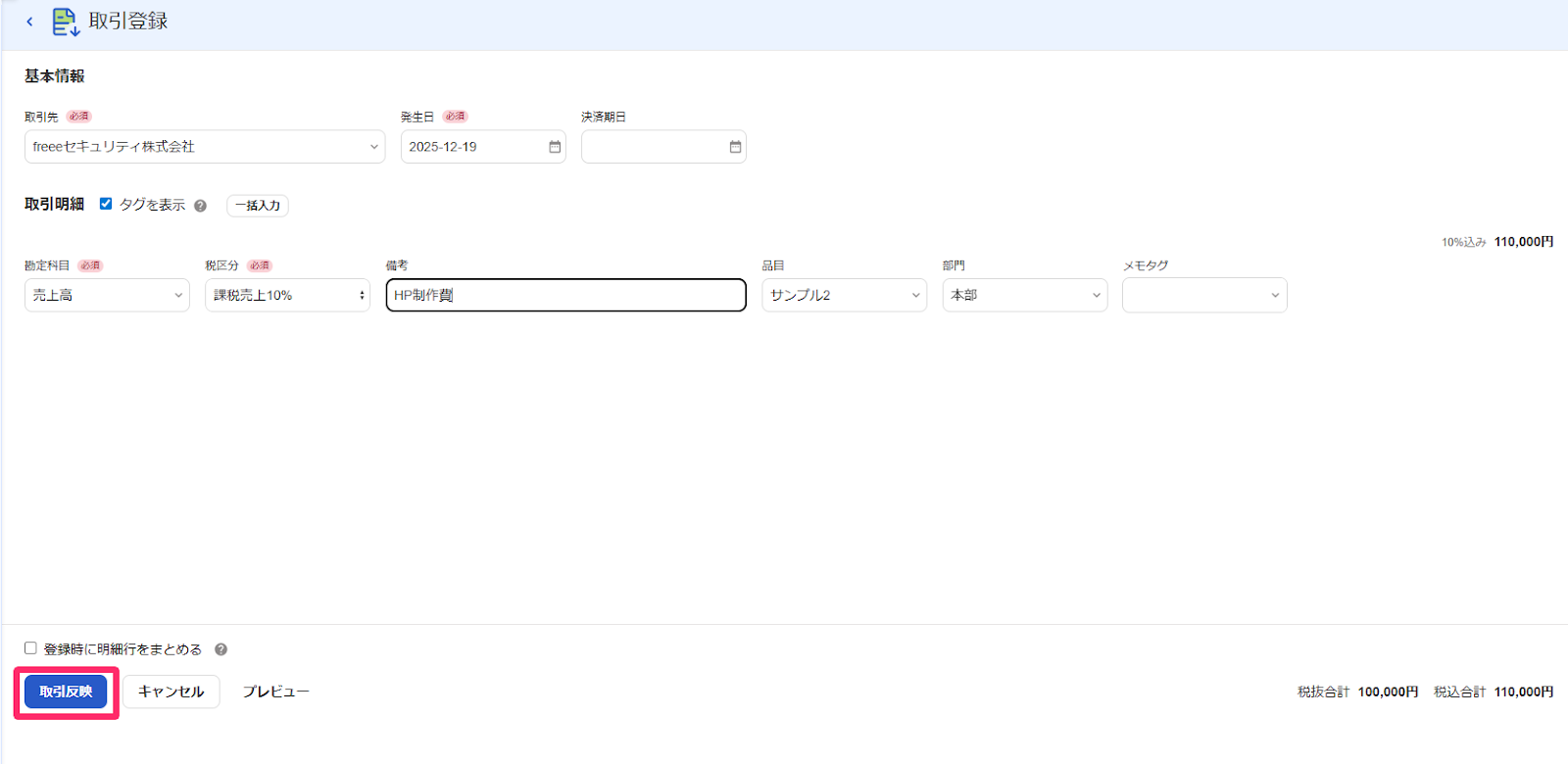Toggle the タグを表示 checkbox
1568x764 pixels.
106,204
